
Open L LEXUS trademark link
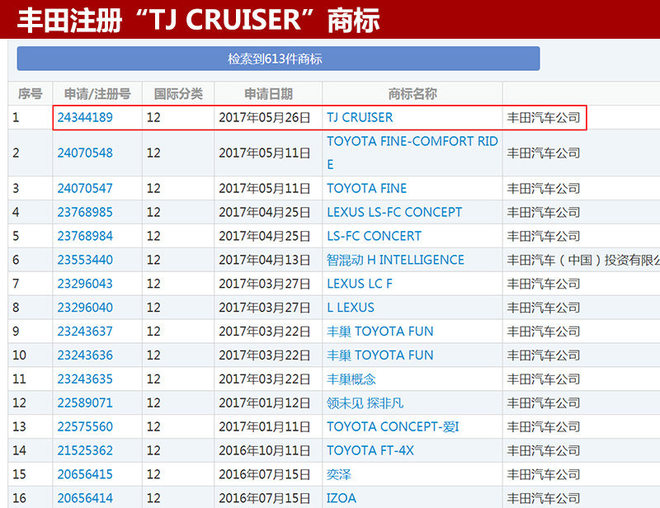[x=350, y=308]
